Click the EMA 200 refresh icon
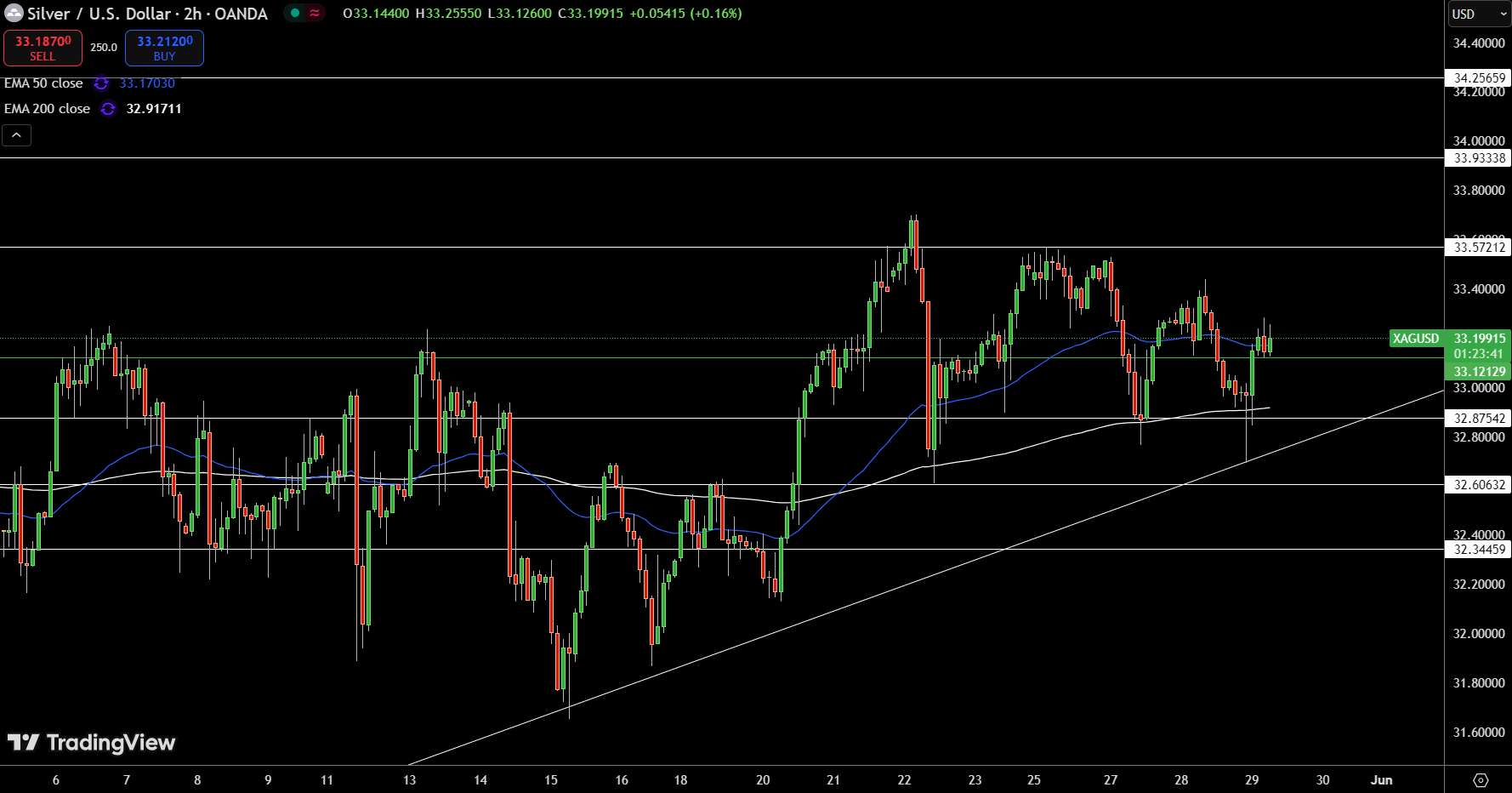Screen dimensions: 1512x793 (108, 109)
